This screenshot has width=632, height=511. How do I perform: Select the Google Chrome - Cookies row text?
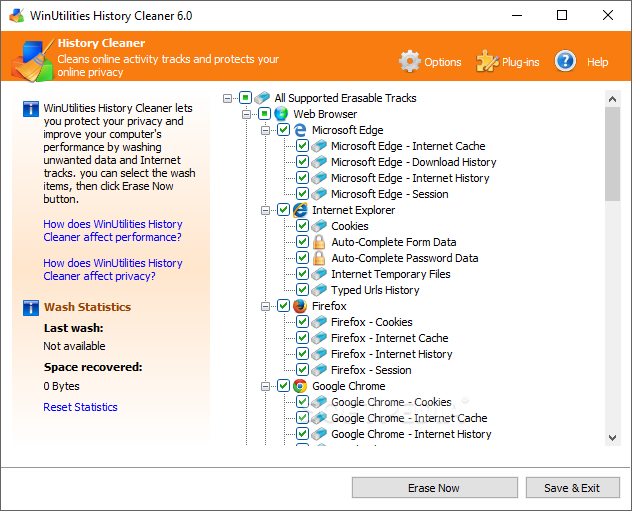391,402
